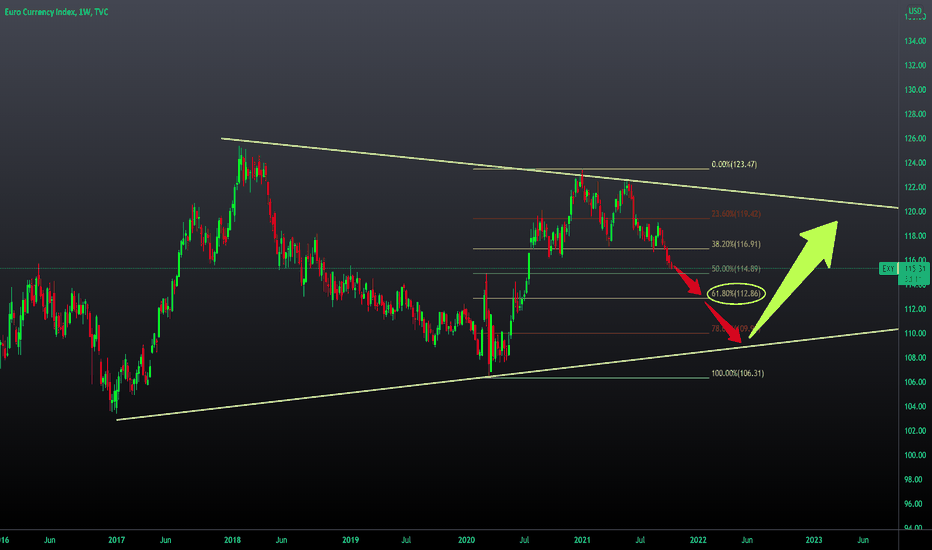The width and height of the screenshot is (932, 550).
Task: Click the 124.00 price axis value
Action: (x=915, y=163)
